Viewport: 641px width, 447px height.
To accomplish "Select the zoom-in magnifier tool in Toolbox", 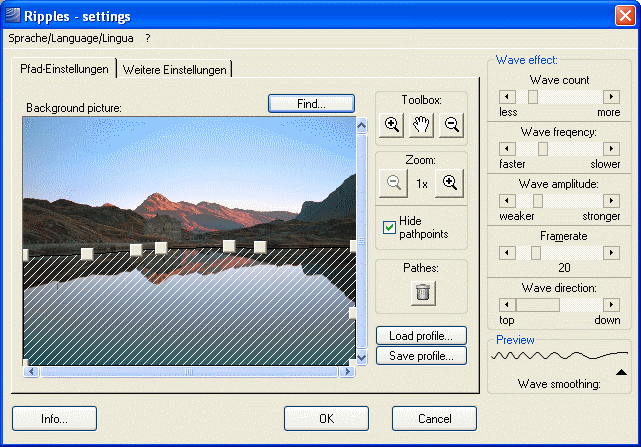I will 392,125.
